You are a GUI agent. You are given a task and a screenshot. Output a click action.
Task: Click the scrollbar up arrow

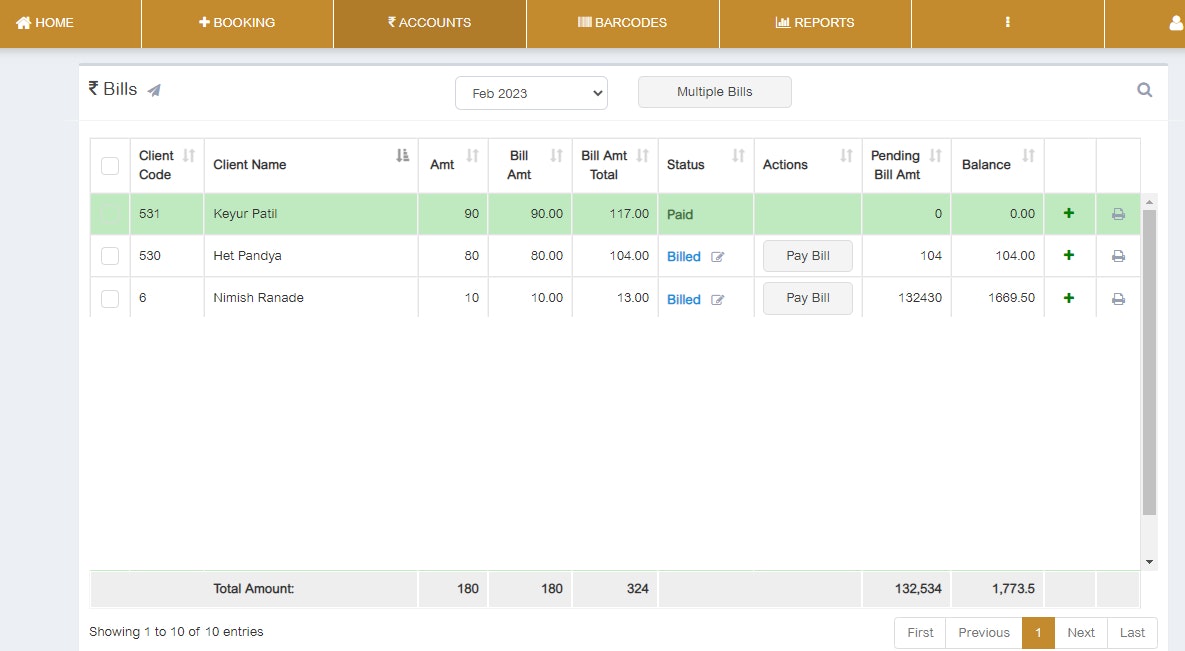[x=1149, y=202]
